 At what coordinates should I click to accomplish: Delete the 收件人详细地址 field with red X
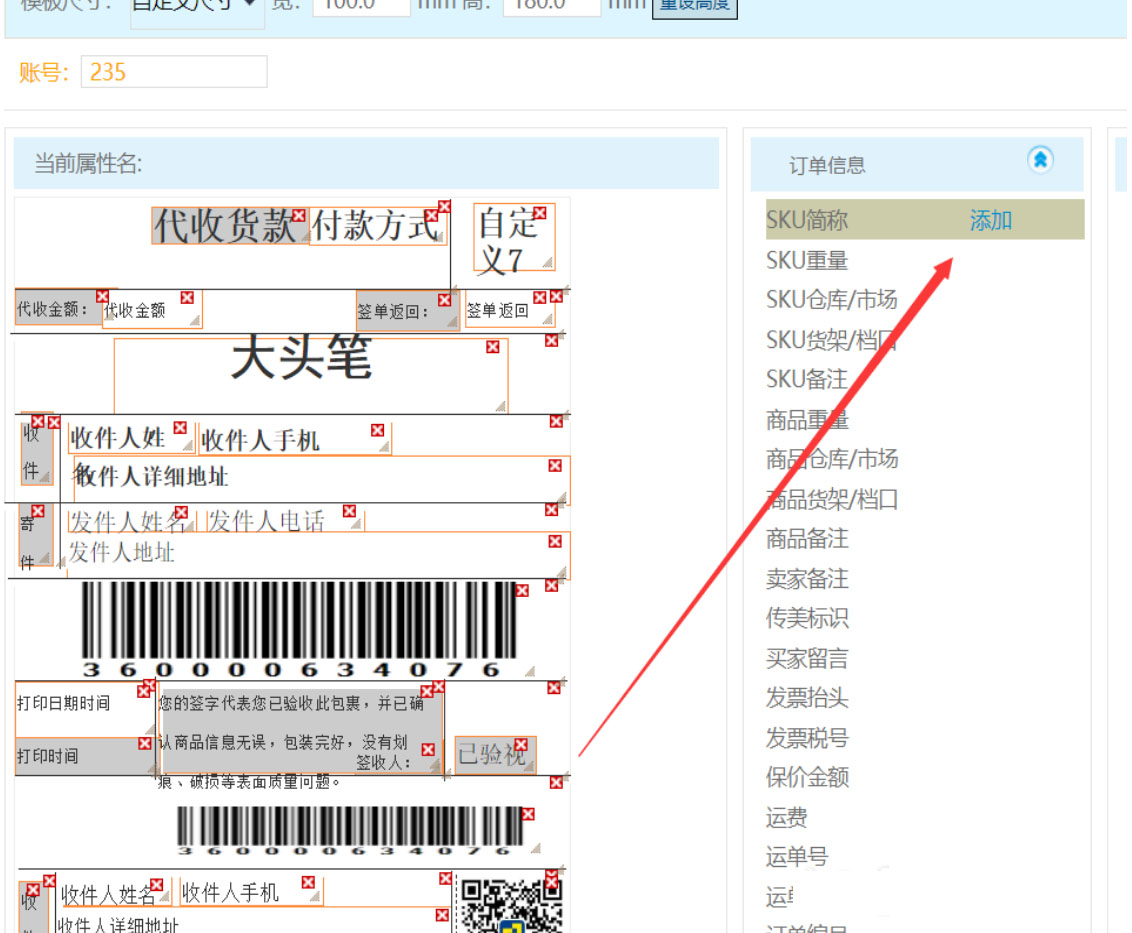coord(553,465)
